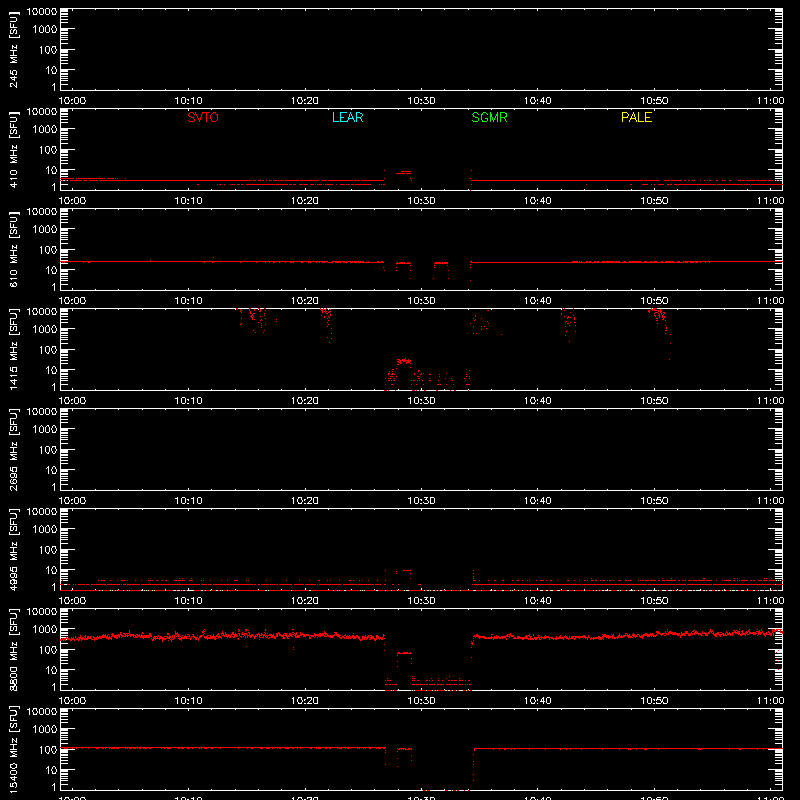Click the 10:50 time label under 410 MHz panel

tap(654, 201)
